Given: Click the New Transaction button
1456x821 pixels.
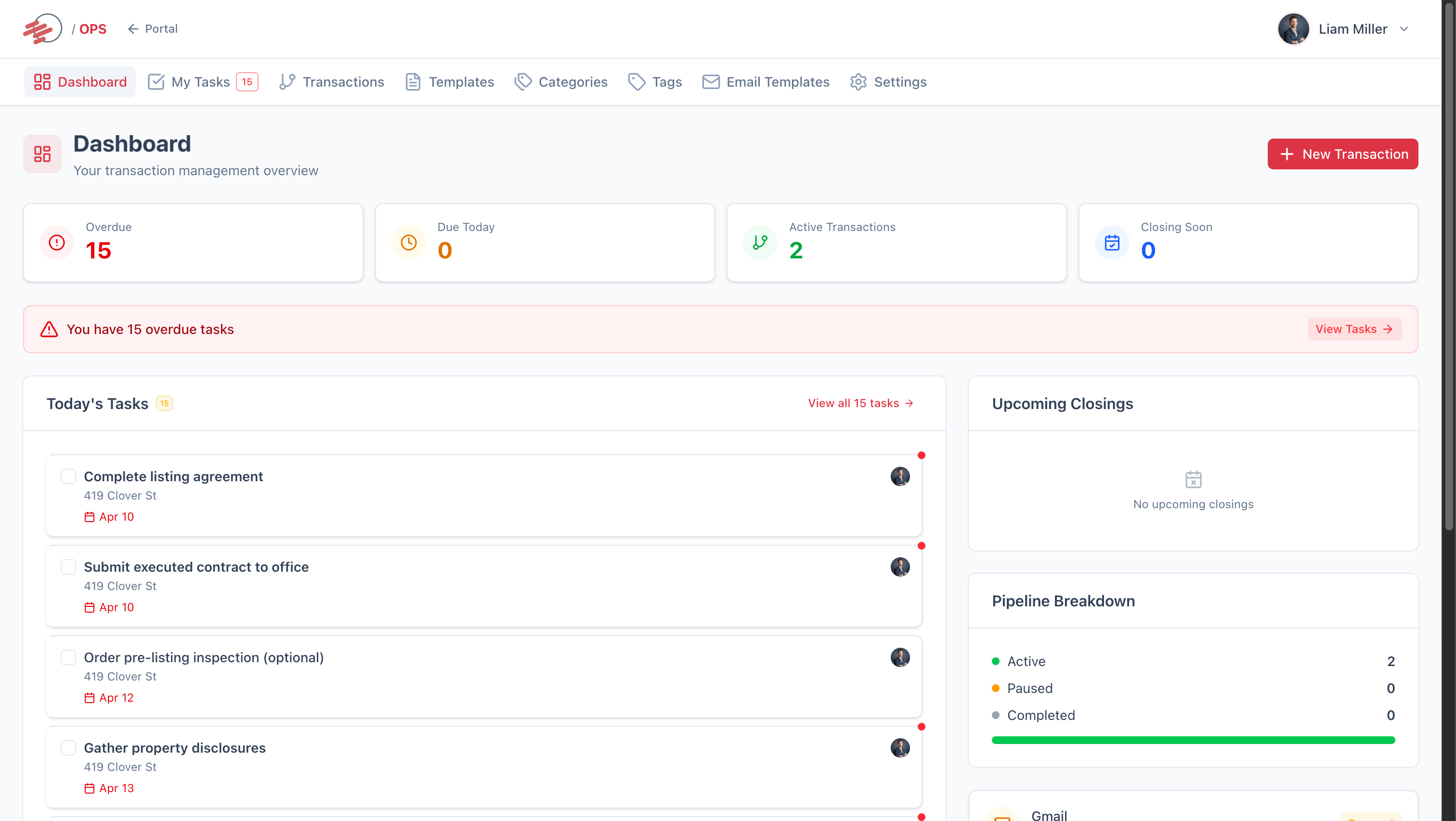Looking at the screenshot, I should 1342,154.
